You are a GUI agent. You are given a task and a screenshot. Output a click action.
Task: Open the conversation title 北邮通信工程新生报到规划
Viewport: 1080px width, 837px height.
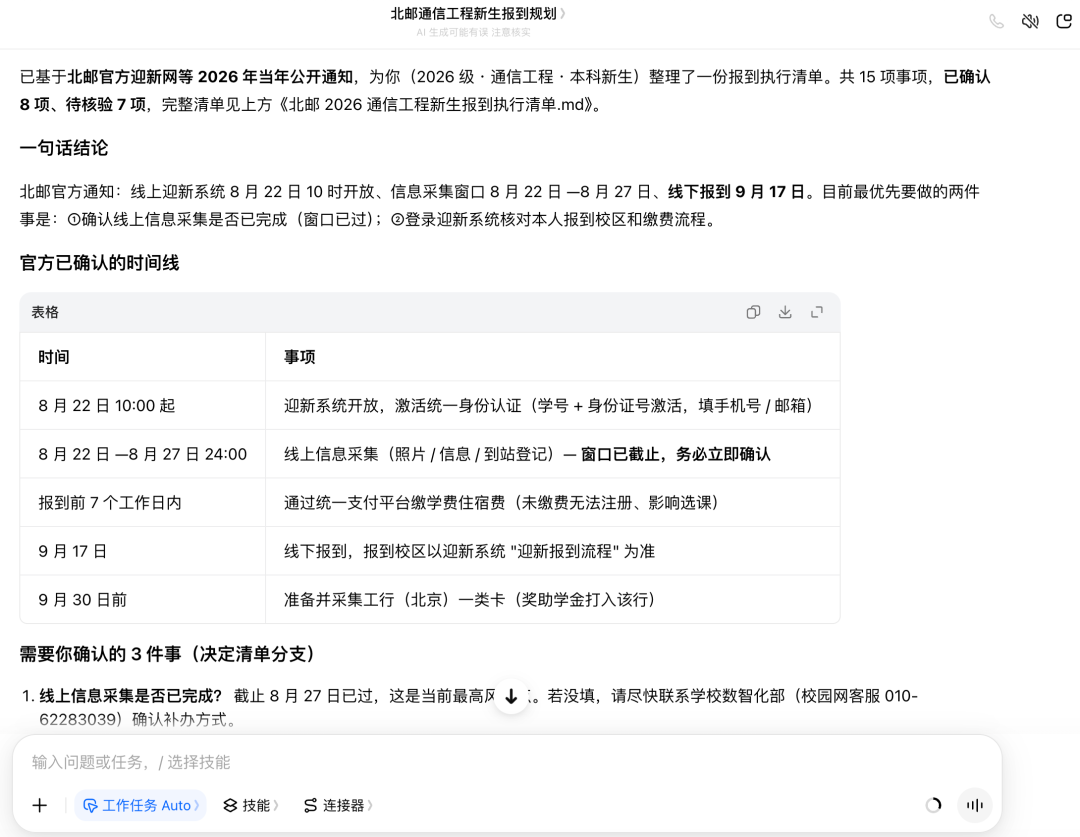coord(478,14)
